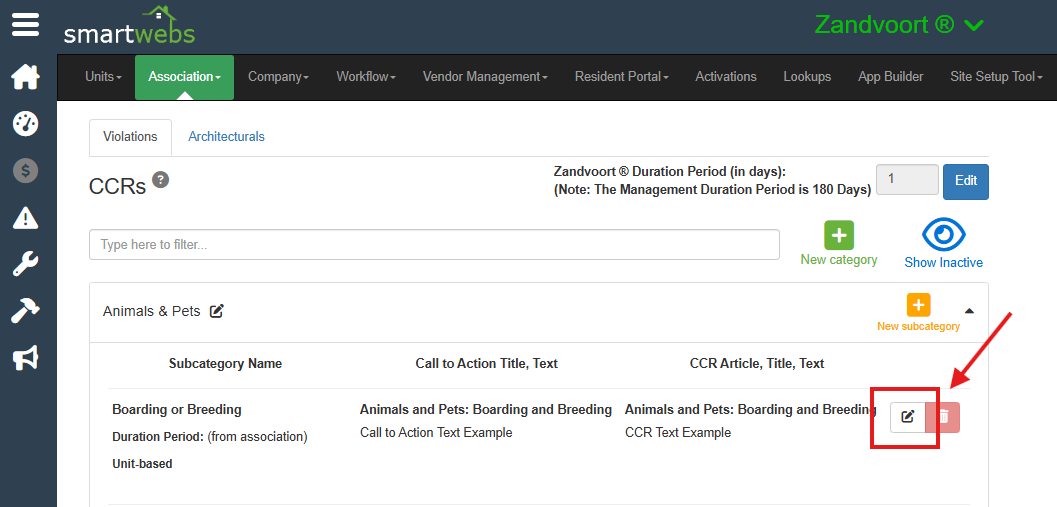
Task: Click the hammer icon in sidebar
Action: pyautogui.click(x=26, y=311)
